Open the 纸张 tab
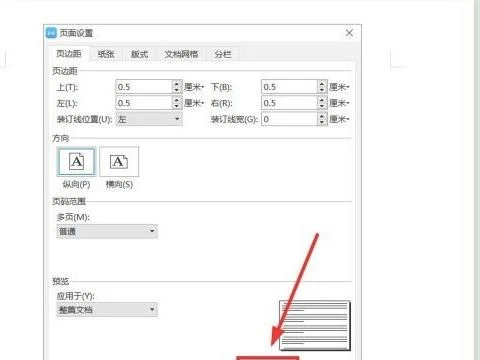Viewport: 480px width, 360px height. [x=106, y=54]
